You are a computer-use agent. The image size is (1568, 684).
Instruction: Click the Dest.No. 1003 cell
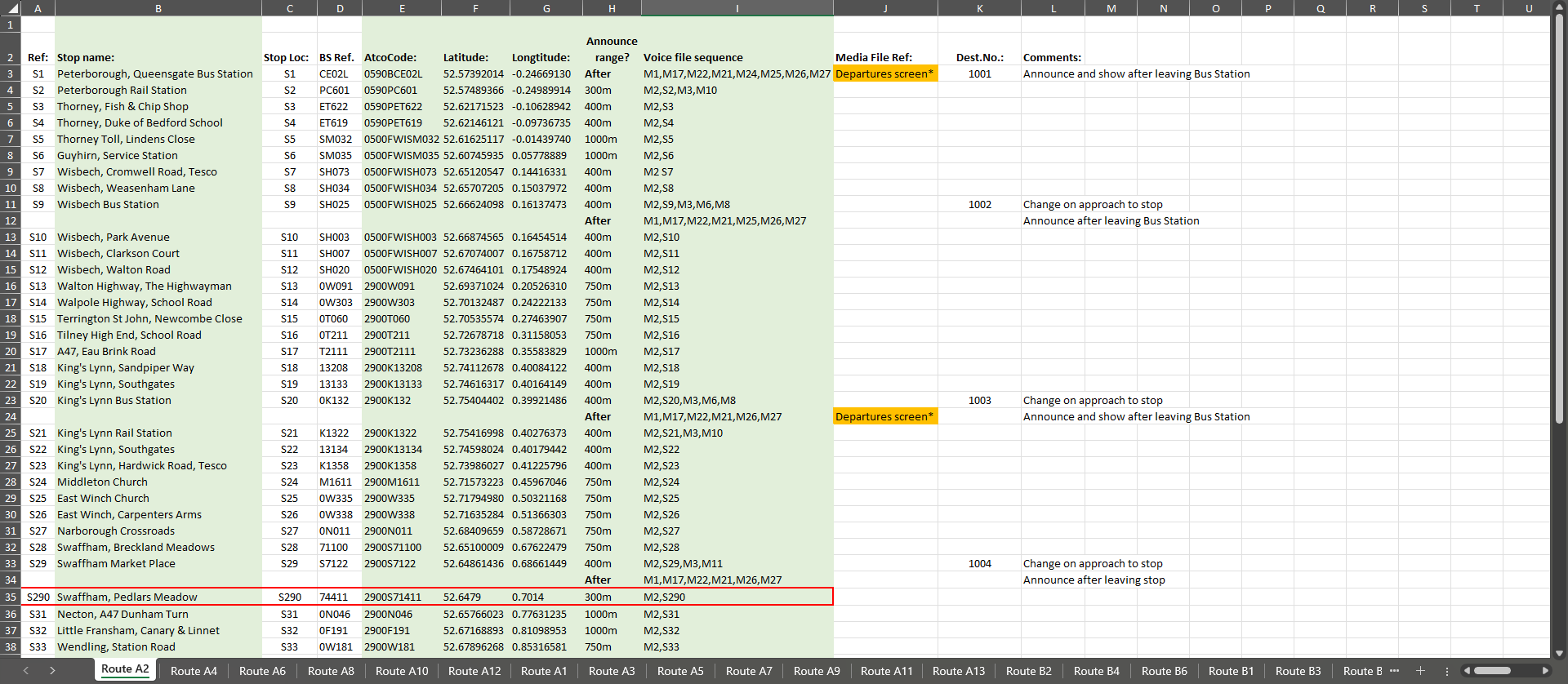[x=979, y=400]
